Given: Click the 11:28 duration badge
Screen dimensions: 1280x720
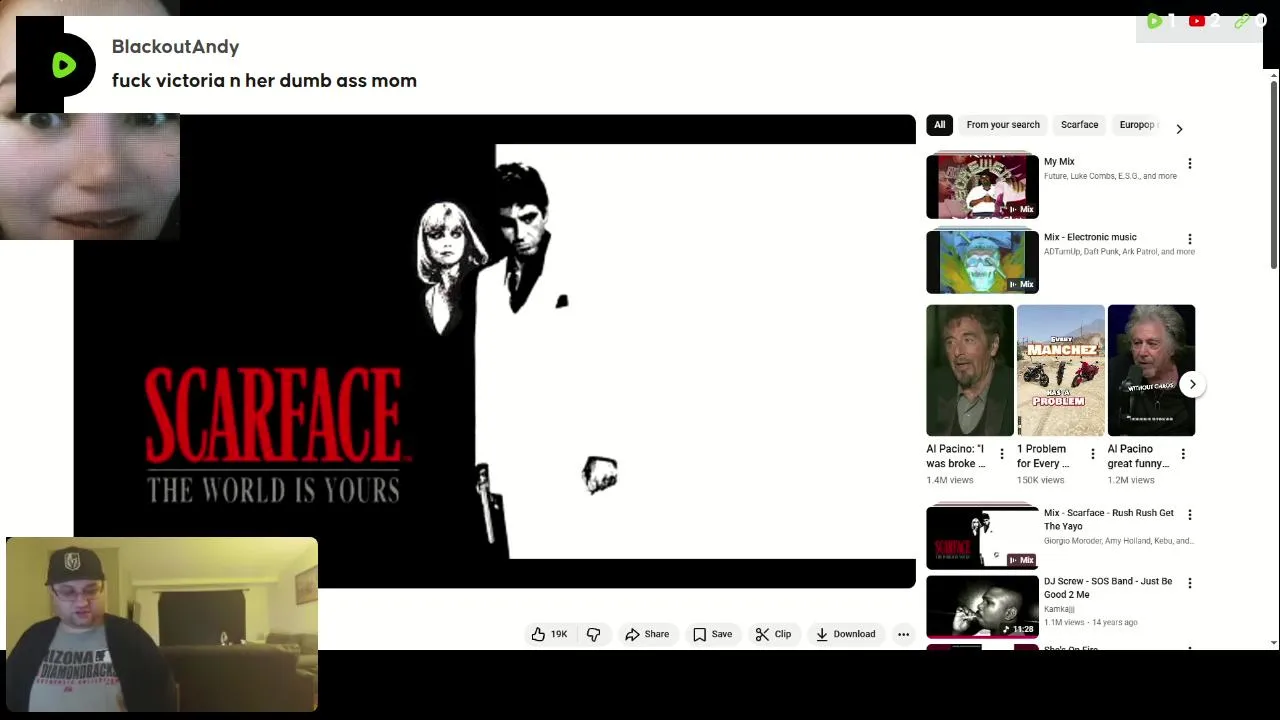Looking at the screenshot, I should point(1018,629).
